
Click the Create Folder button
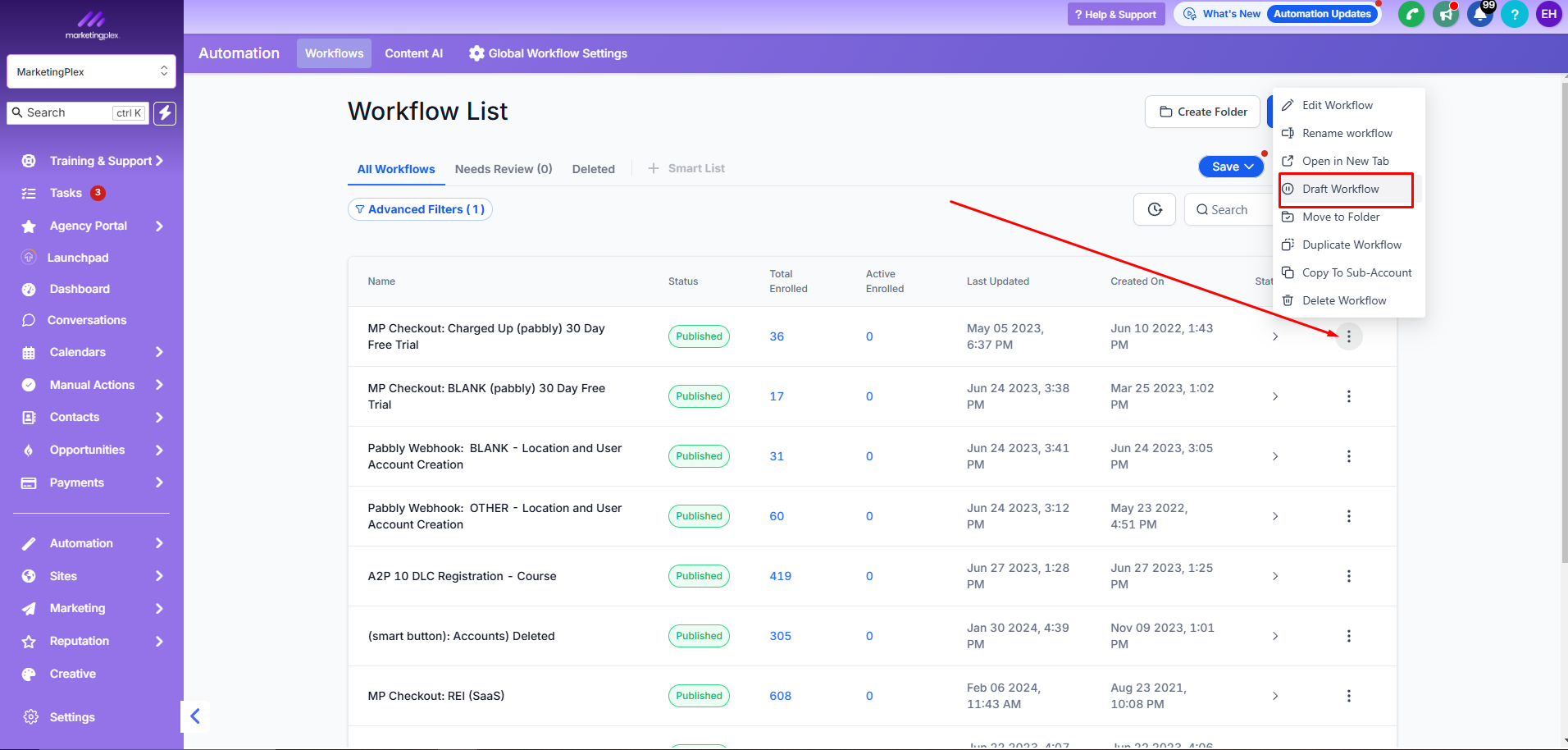[x=1202, y=112]
